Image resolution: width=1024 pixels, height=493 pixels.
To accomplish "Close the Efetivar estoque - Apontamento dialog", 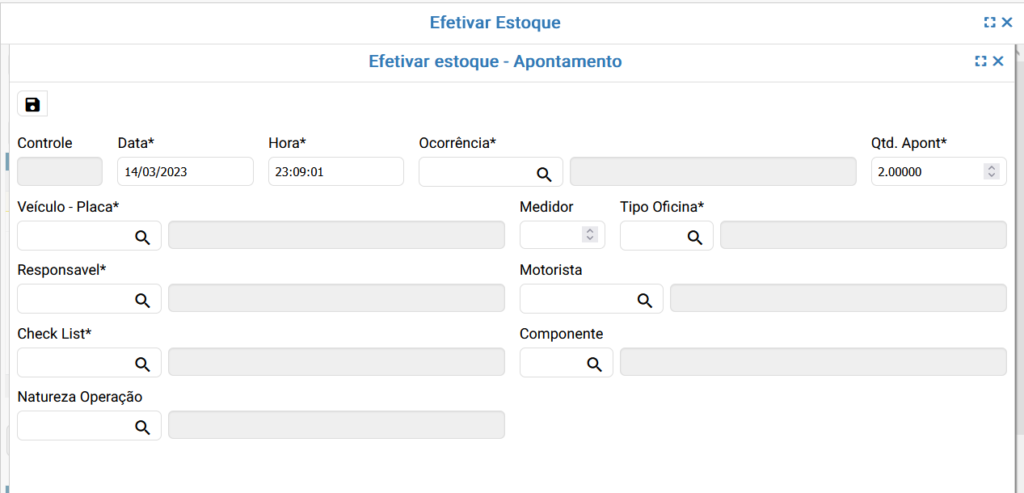I will [x=998, y=62].
